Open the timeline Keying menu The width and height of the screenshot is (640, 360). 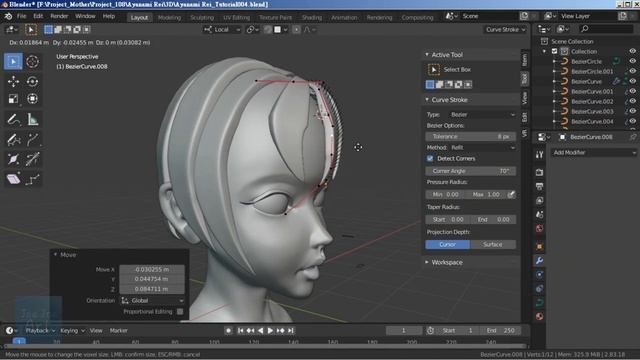point(72,331)
